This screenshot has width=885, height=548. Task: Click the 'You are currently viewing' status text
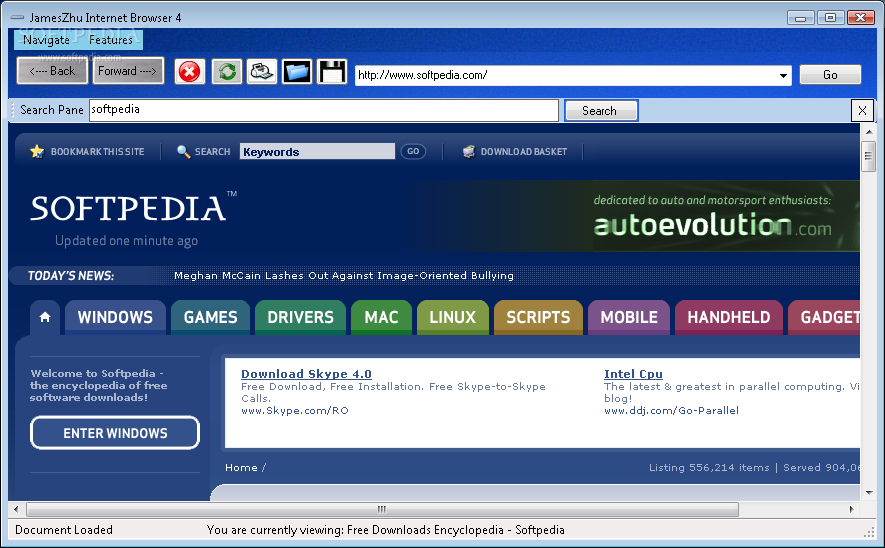[385, 529]
